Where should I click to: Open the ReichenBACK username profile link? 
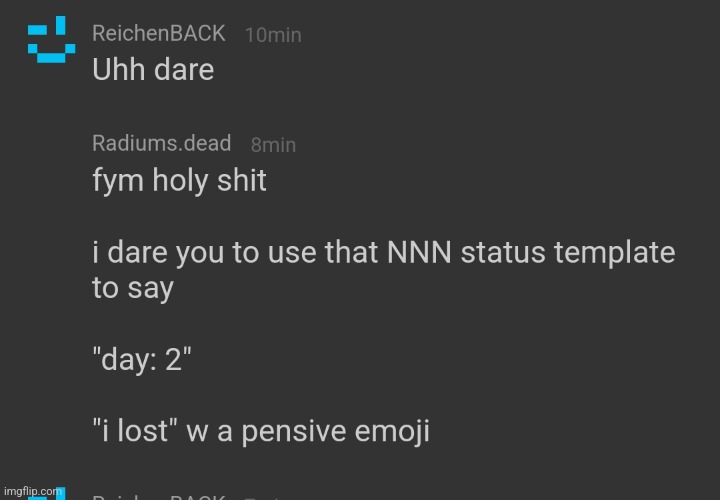159,33
